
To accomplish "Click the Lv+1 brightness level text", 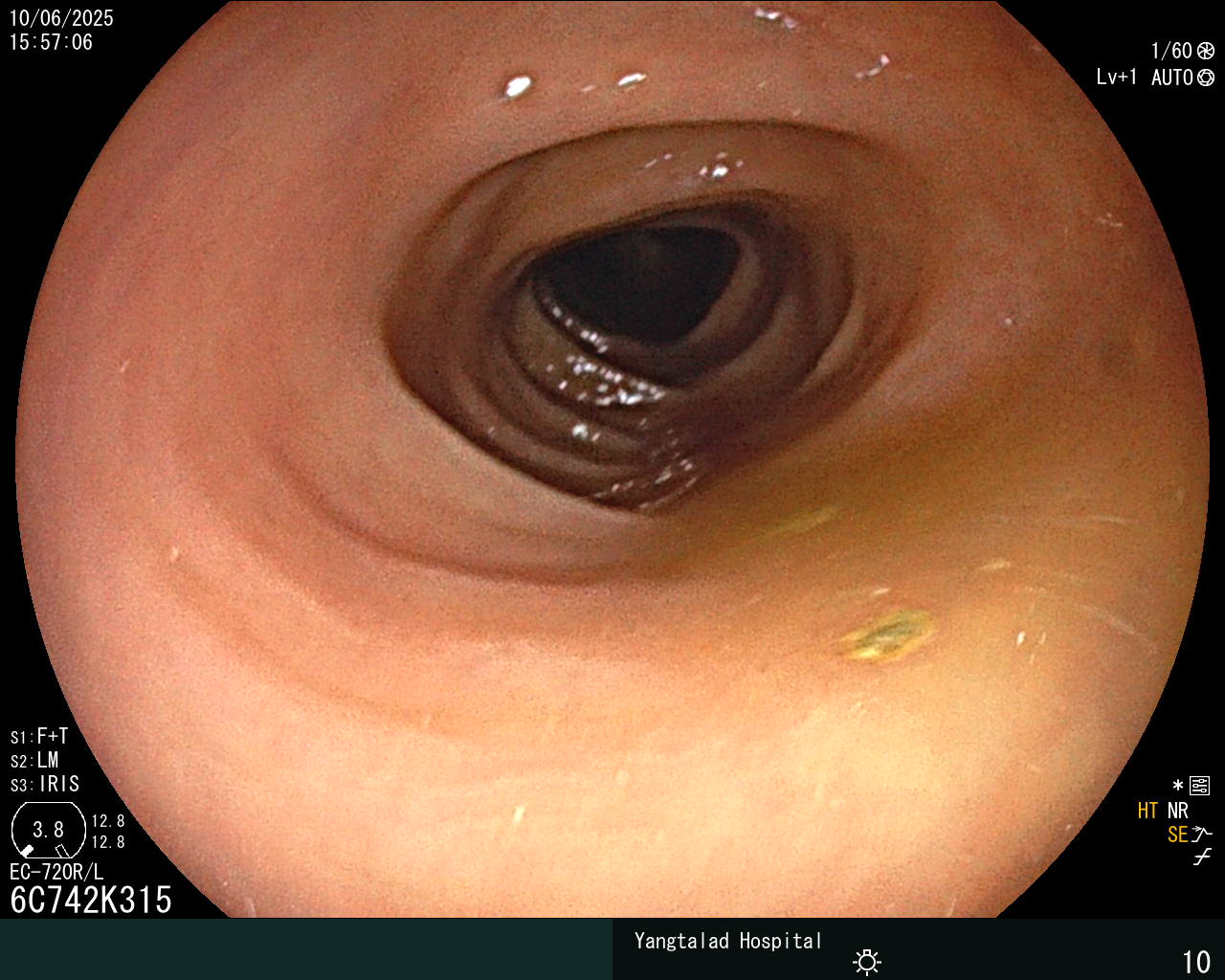I will click(x=1117, y=78).
